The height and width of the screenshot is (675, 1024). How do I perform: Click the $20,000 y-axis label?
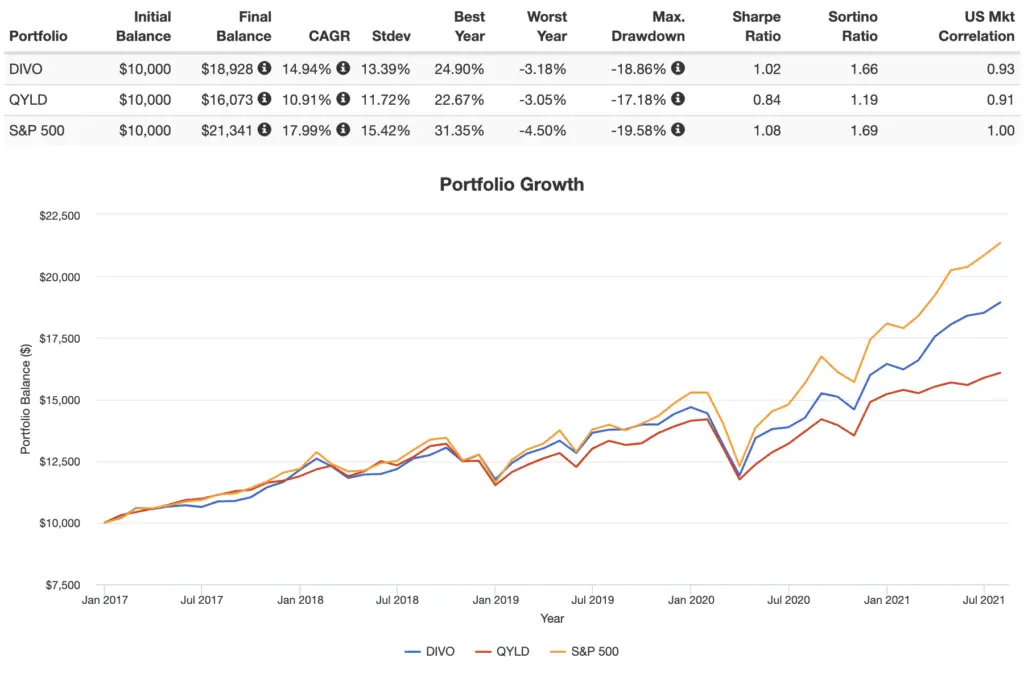coord(59,277)
